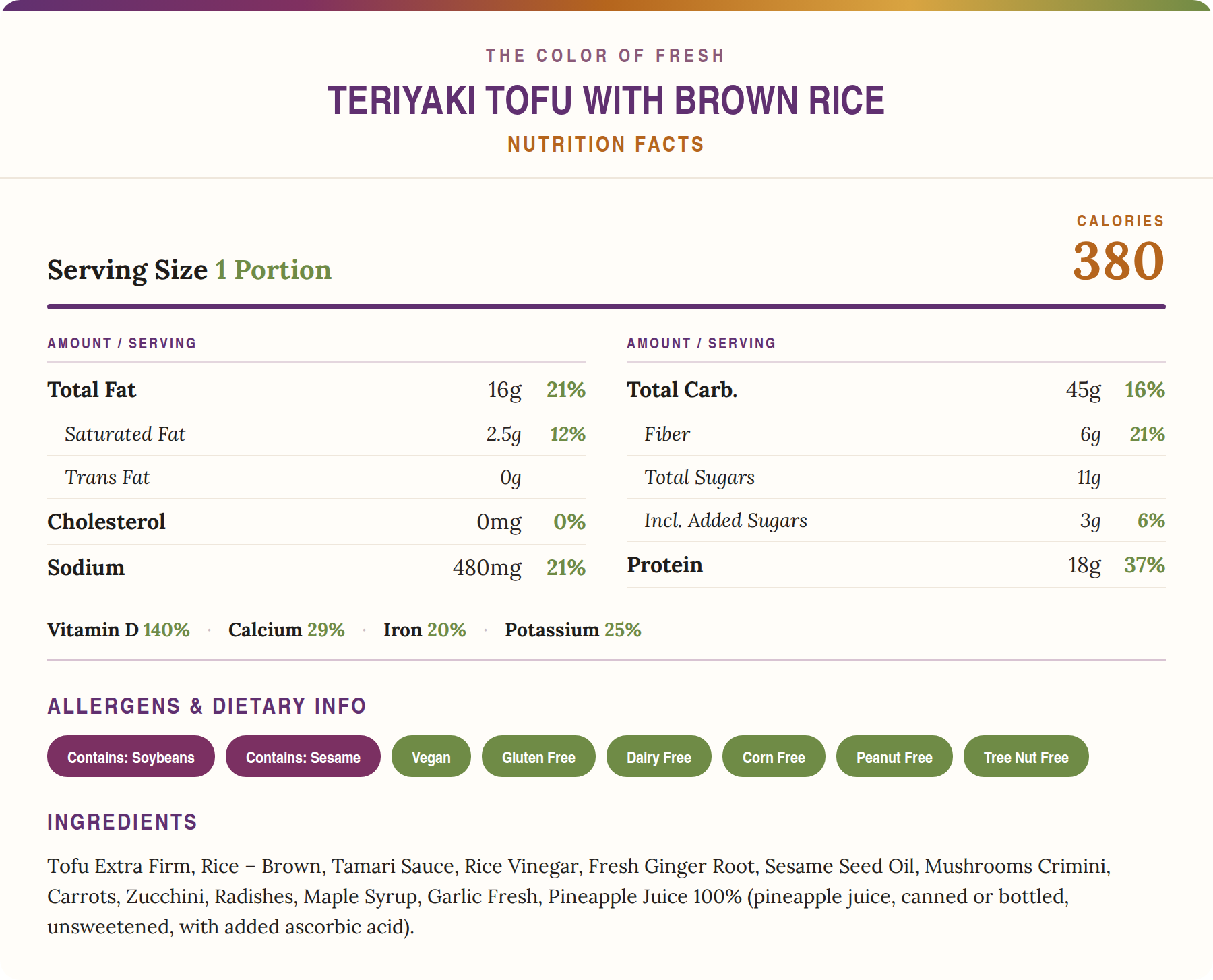
Task: Click the Vitamin D 140% value
Action: click(x=119, y=630)
